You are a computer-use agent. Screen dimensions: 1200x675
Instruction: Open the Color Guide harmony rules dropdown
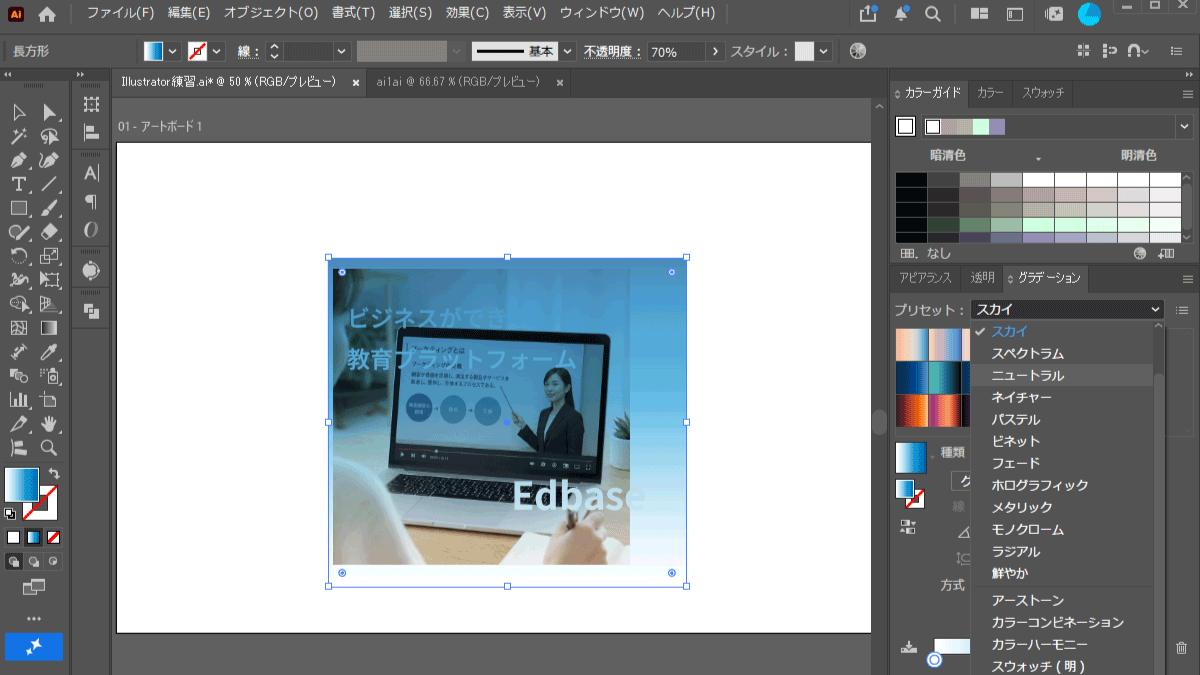[1184, 127]
